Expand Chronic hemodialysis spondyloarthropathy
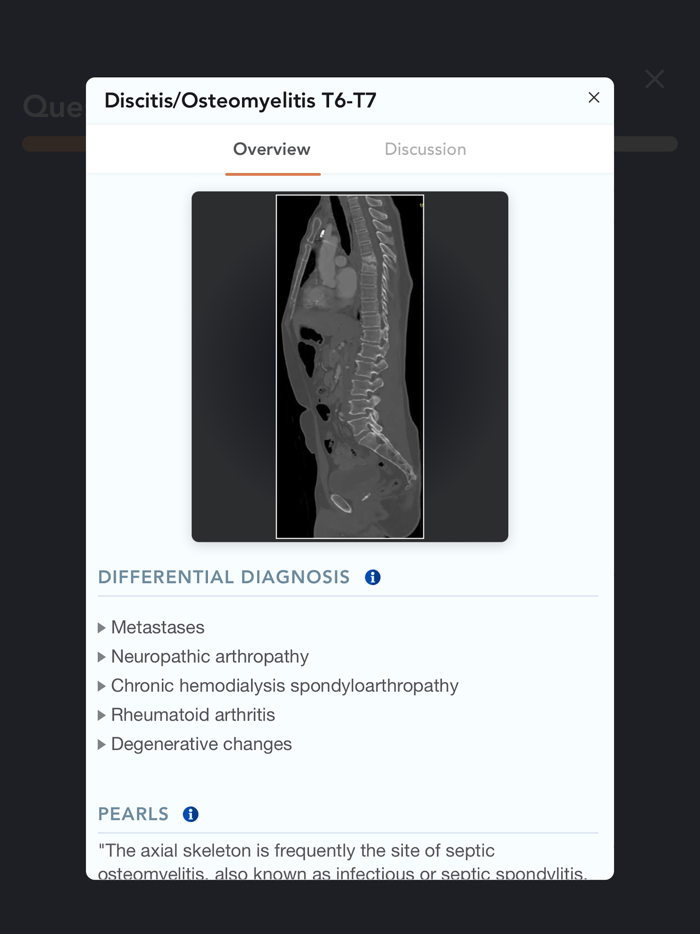Image resolution: width=700 pixels, height=934 pixels. (102, 686)
